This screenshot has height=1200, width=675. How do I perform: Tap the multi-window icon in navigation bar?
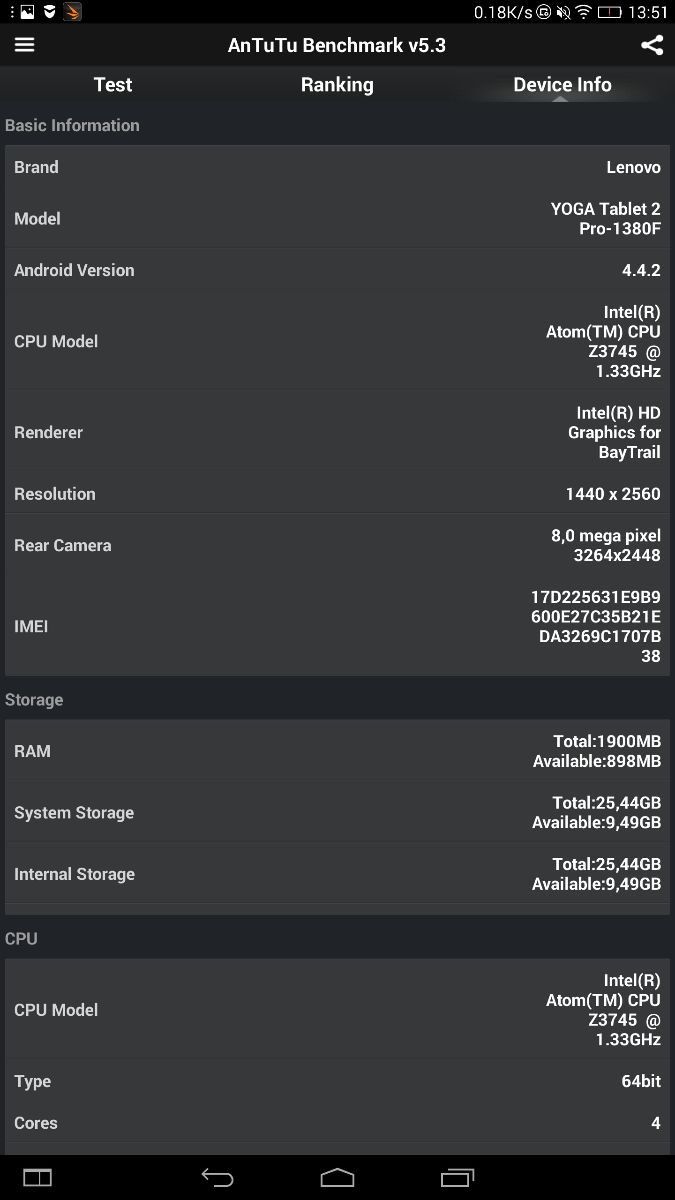click(37, 1177)
